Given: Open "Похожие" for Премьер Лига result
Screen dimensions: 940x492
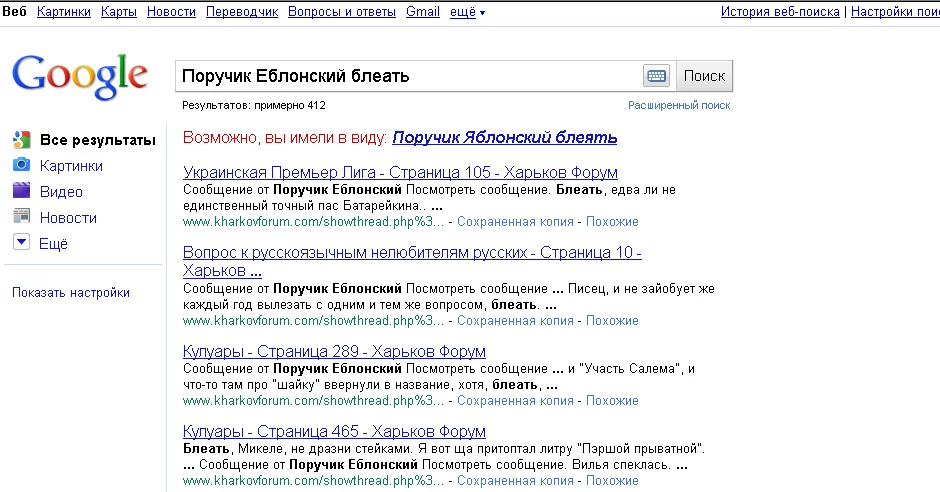Looking at the screenshot, I should 612,222.
